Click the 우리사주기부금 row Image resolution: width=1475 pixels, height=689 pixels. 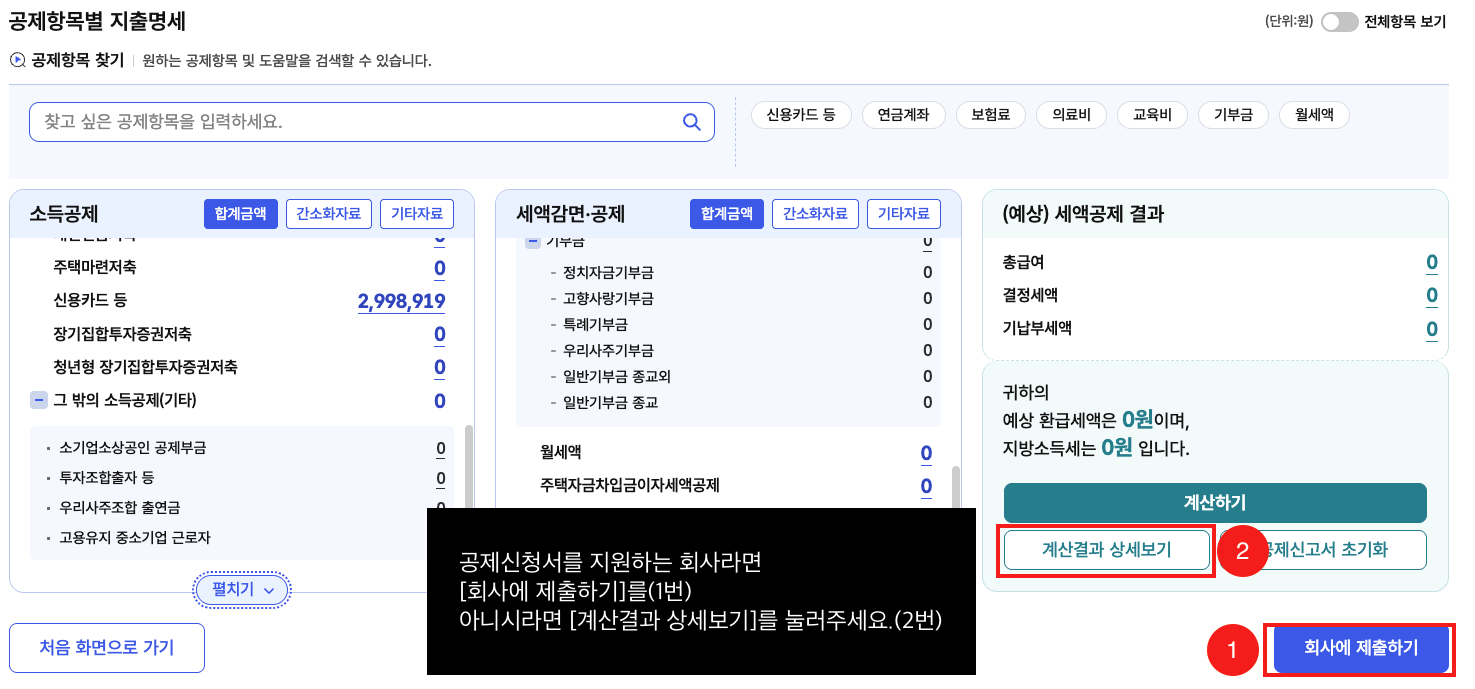pos(739,350)
